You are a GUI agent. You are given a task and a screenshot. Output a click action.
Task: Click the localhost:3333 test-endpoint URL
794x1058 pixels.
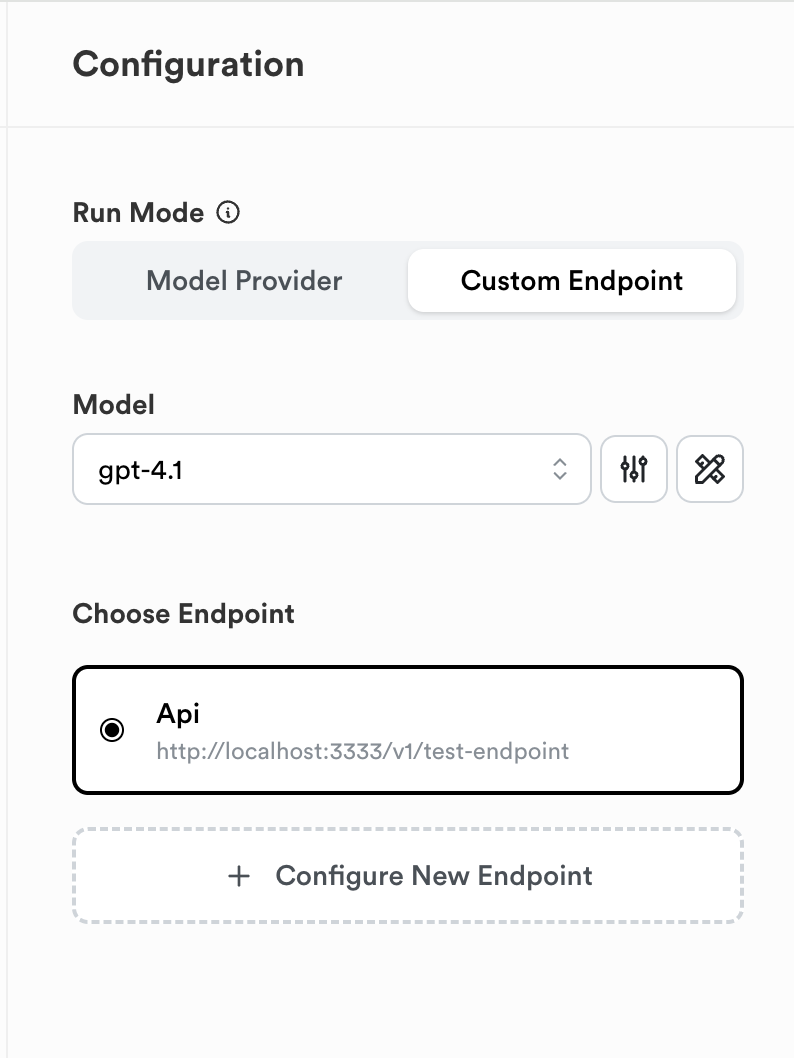363,751
